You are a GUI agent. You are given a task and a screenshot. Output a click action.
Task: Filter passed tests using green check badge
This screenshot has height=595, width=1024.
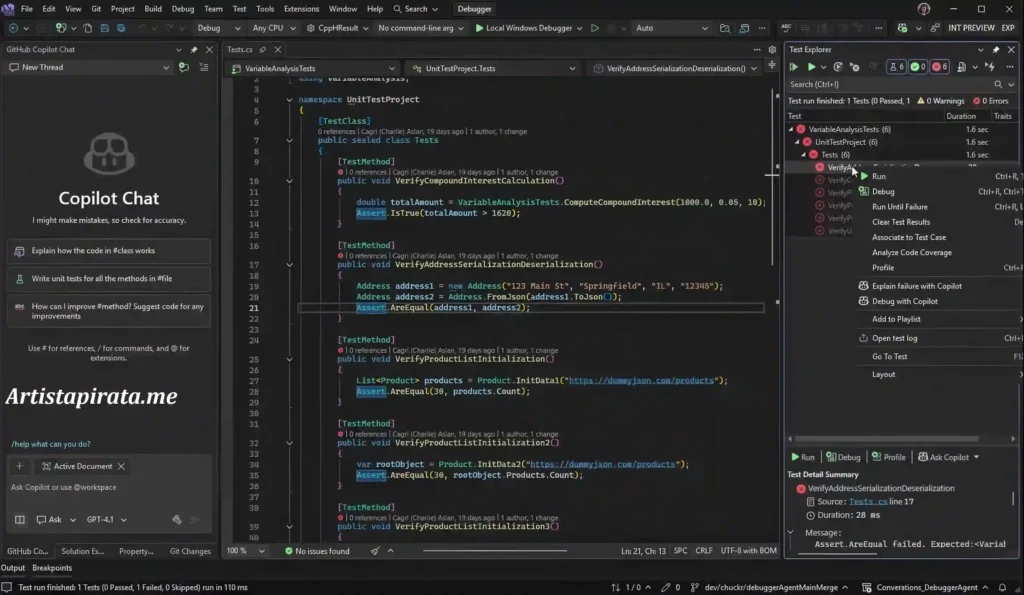click(x=915, y=66)
